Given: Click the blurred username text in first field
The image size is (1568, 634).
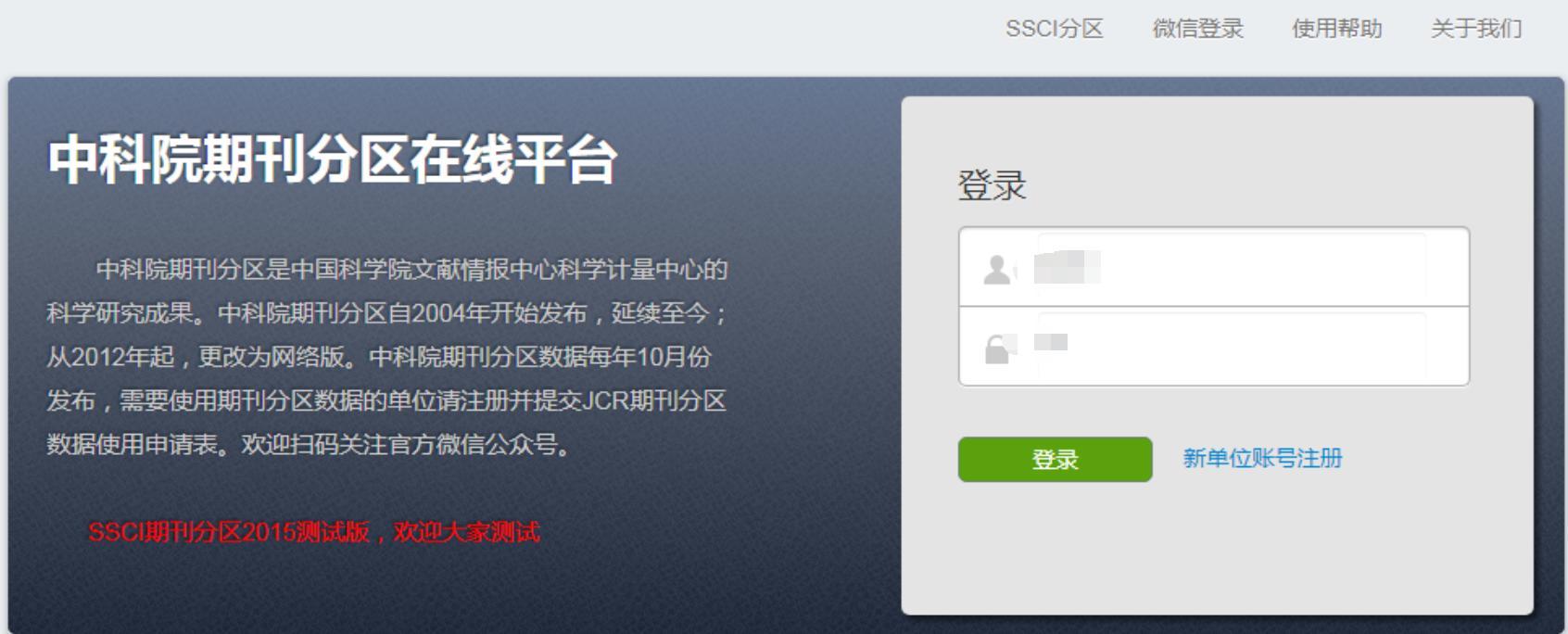Looking at the screenshot, I should [x=1068, y=267].
